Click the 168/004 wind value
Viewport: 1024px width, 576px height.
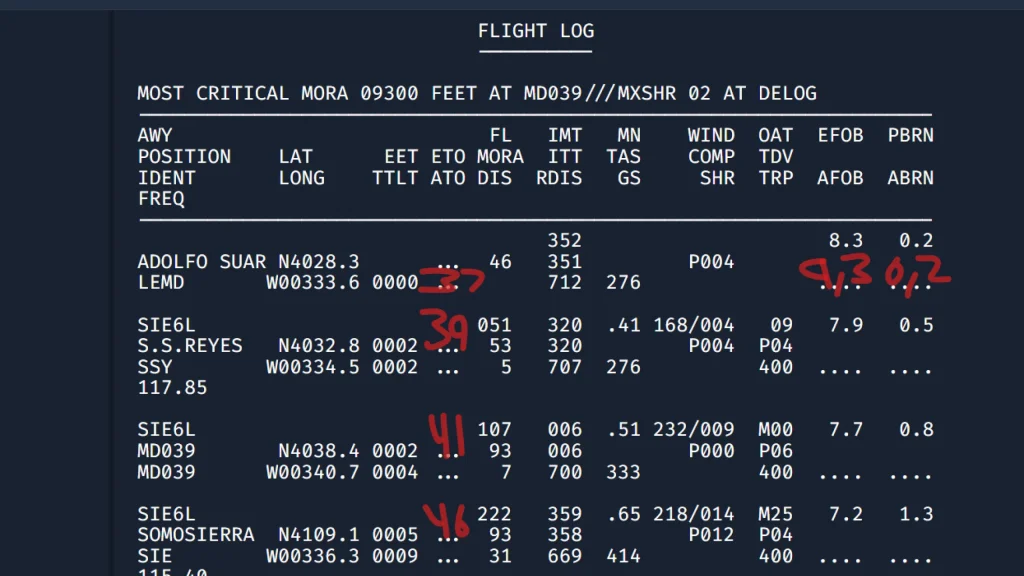coord(694,325)
